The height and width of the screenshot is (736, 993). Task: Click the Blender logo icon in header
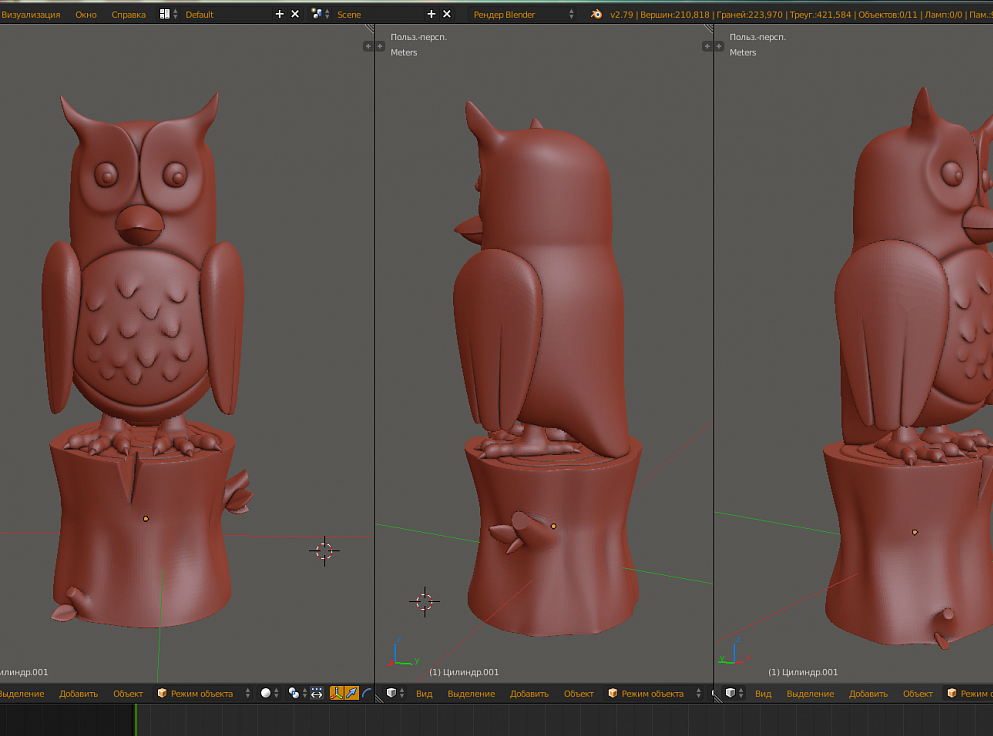point(597,15)
